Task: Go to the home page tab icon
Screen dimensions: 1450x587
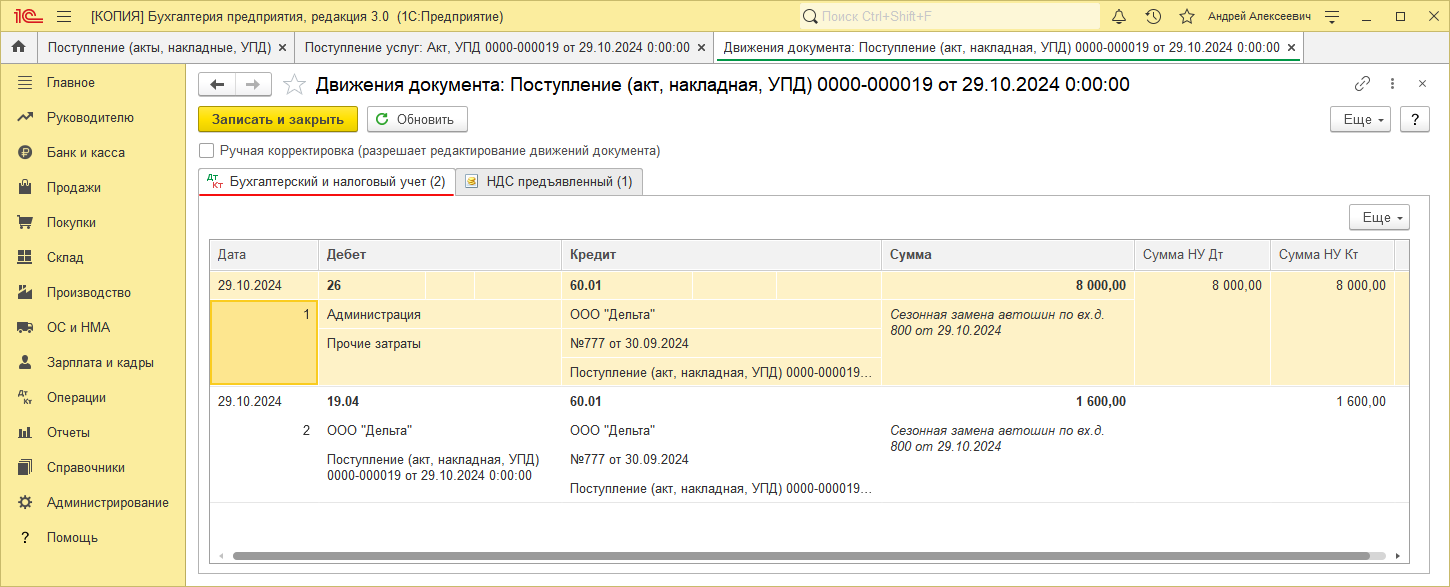Action: click(x=17, y=47)
